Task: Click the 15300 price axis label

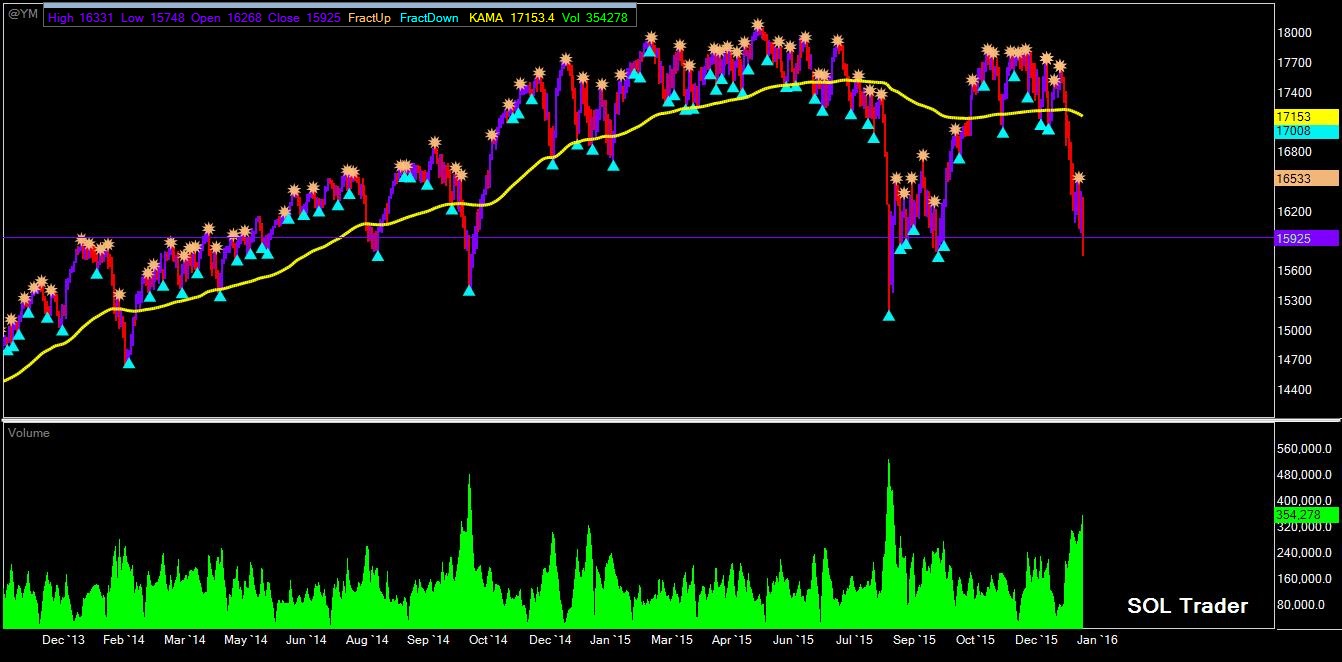Action: coord(1294,301)
